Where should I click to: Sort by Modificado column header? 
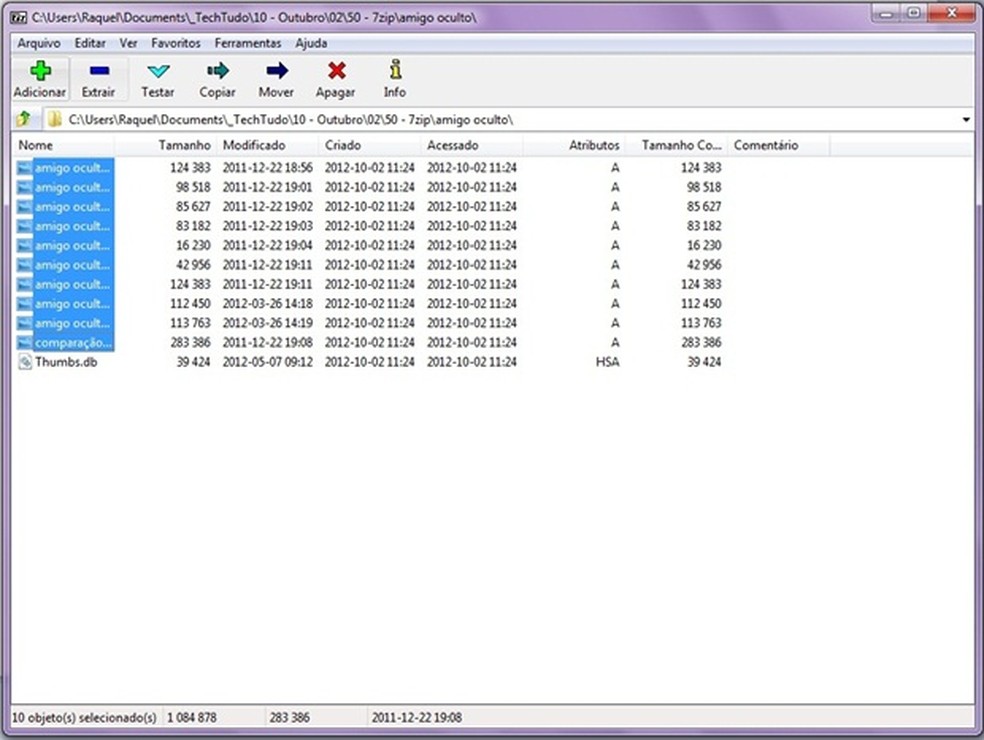254,146
